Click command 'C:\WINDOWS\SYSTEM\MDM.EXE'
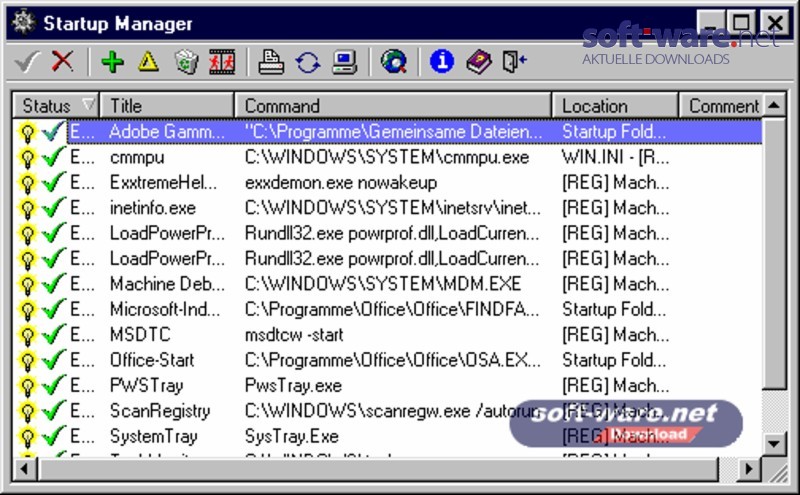This screenshot has height=495, width=800. pos(383,284)
